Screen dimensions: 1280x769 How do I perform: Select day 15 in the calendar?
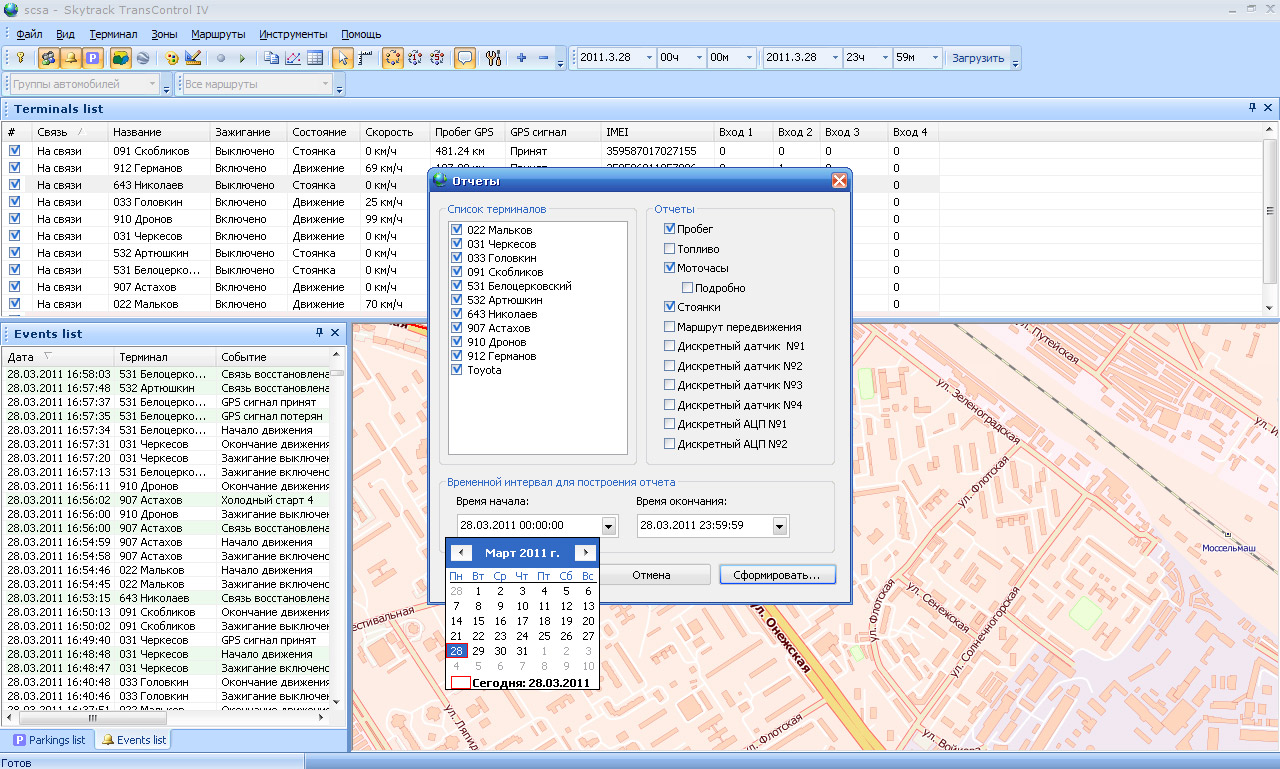(478, 621)
